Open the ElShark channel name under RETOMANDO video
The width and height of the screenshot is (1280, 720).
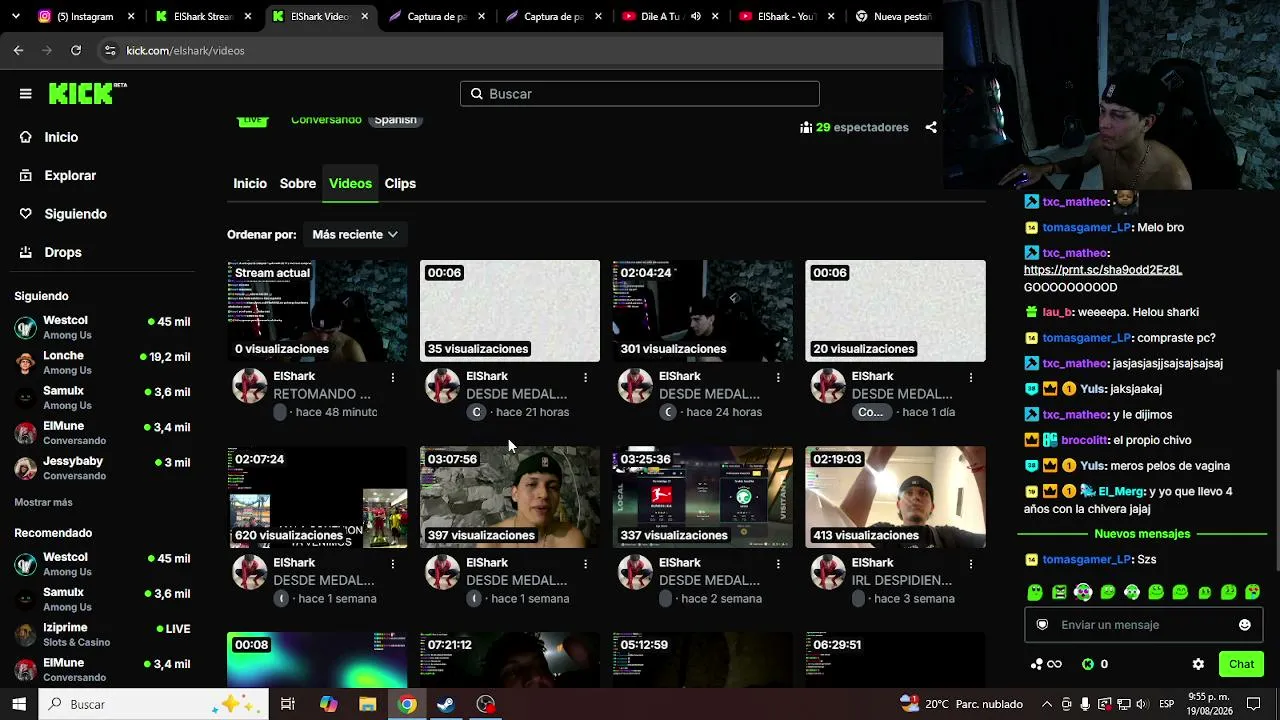coord(294,376)
